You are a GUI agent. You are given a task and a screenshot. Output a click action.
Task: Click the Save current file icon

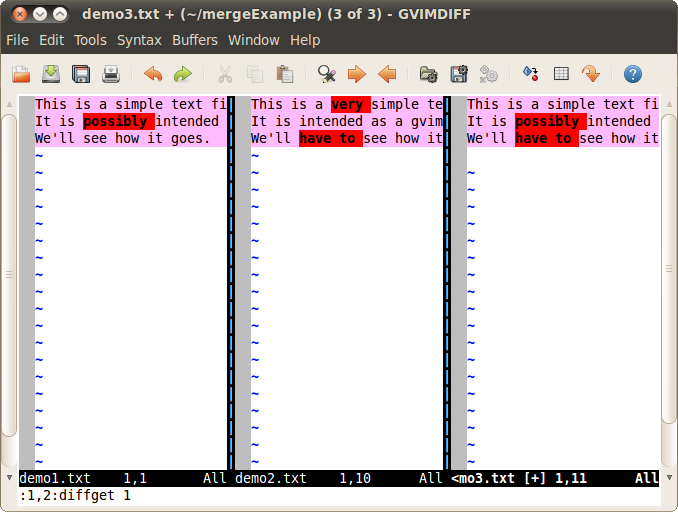point(51,74)
